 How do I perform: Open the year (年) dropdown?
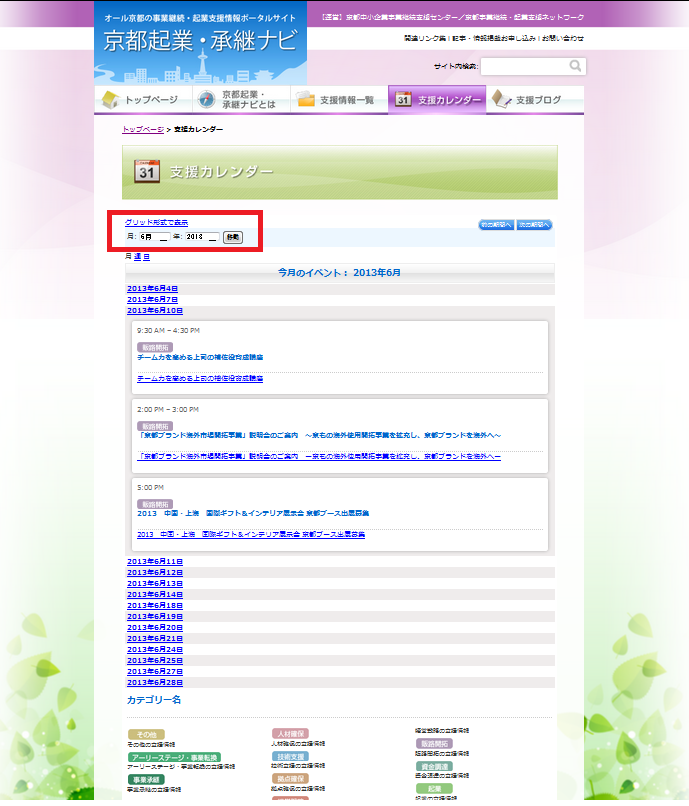(x=201, y=237)
